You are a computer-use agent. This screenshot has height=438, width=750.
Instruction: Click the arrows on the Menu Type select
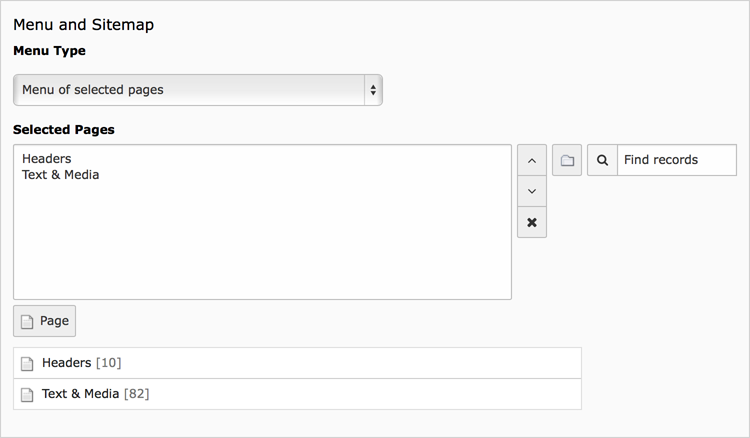click(373, 90)
